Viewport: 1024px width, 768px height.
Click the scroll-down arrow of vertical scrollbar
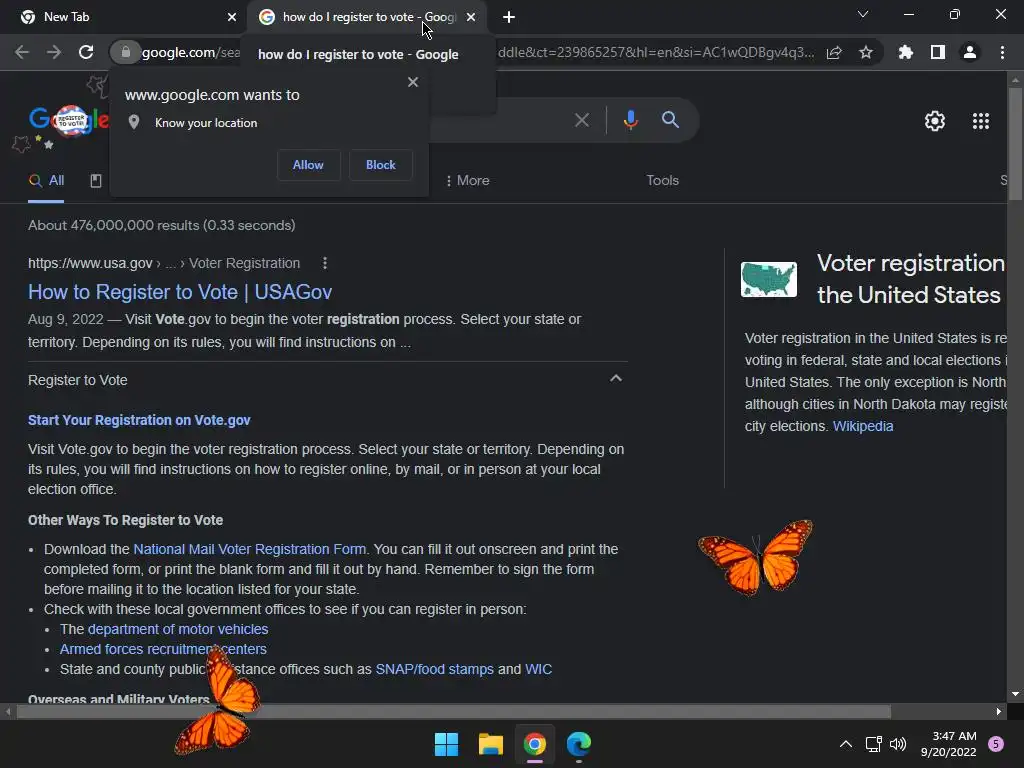tap(1015, 694)
